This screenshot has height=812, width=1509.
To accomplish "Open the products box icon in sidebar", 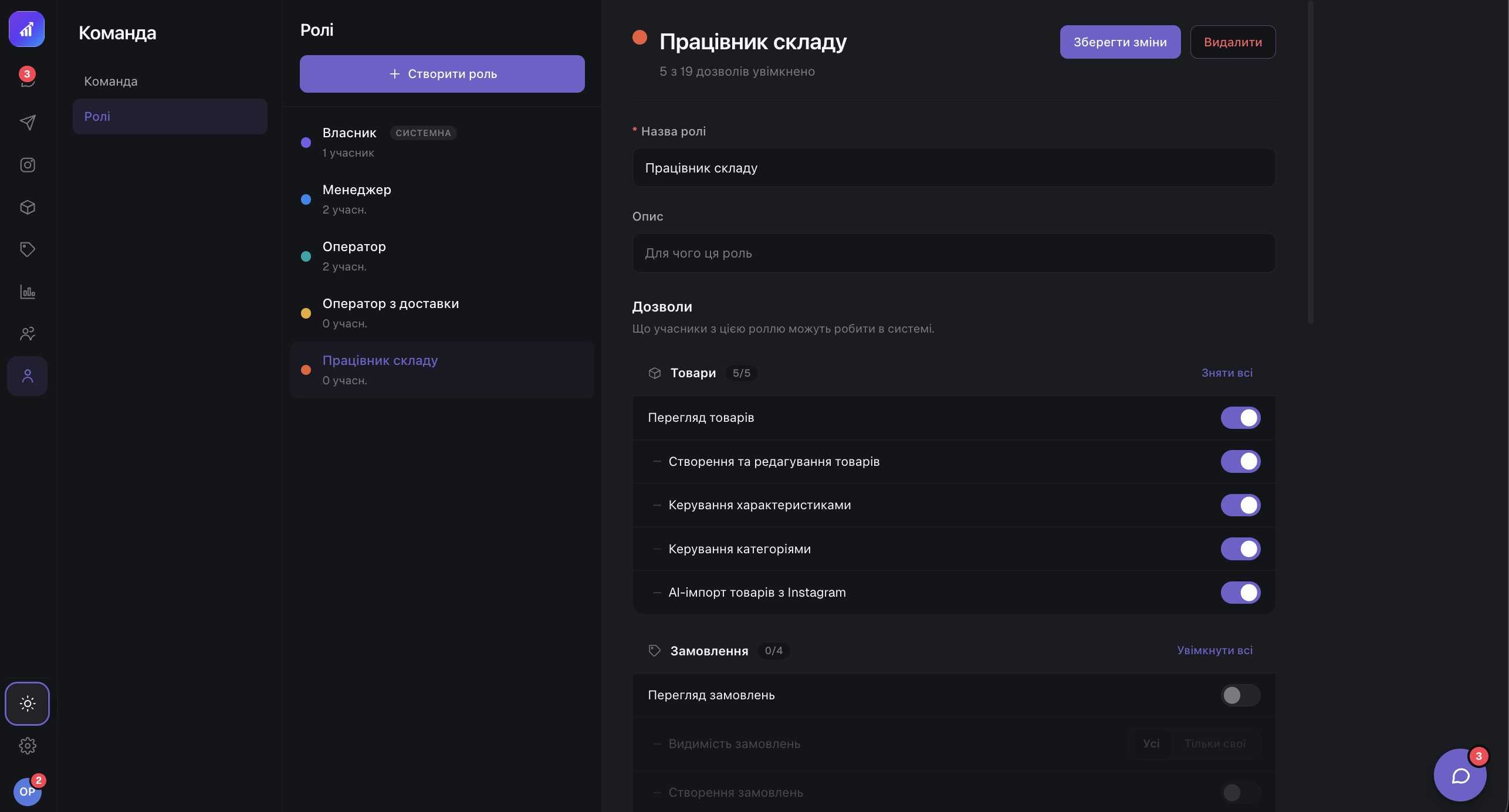I will click(x=28, y=207).
